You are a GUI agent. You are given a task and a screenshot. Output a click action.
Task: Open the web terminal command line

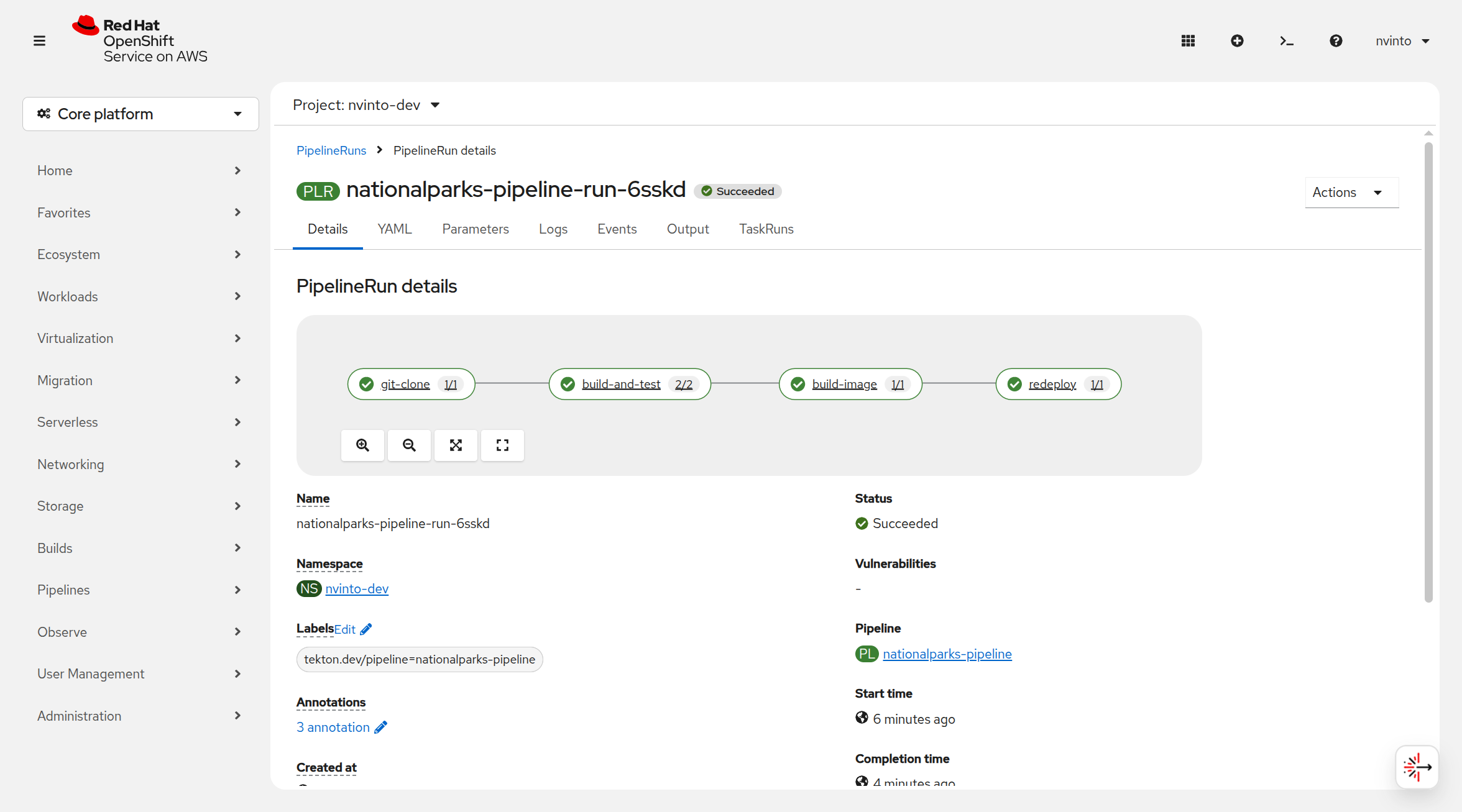point(1287,41)
